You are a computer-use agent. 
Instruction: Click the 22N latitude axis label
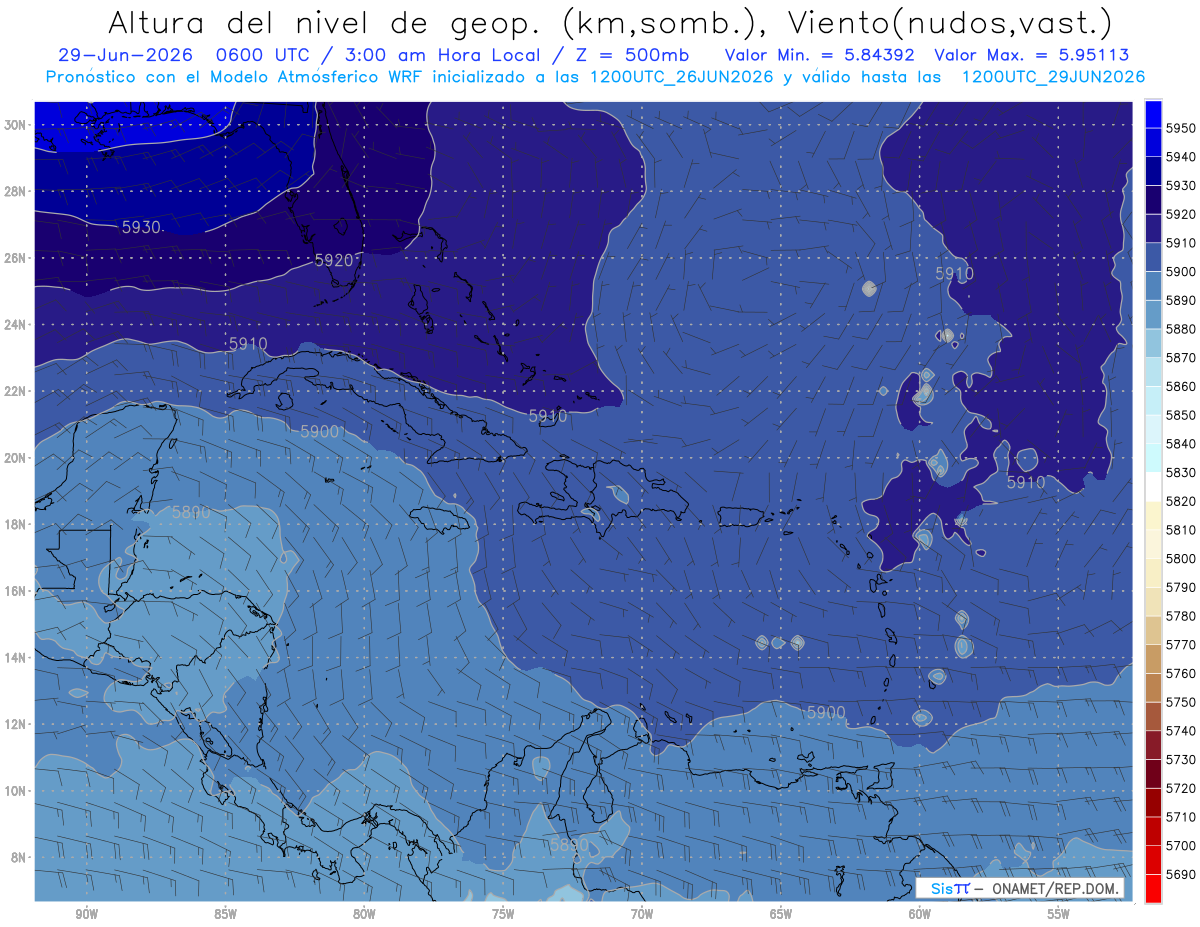[x=16, y=391]
